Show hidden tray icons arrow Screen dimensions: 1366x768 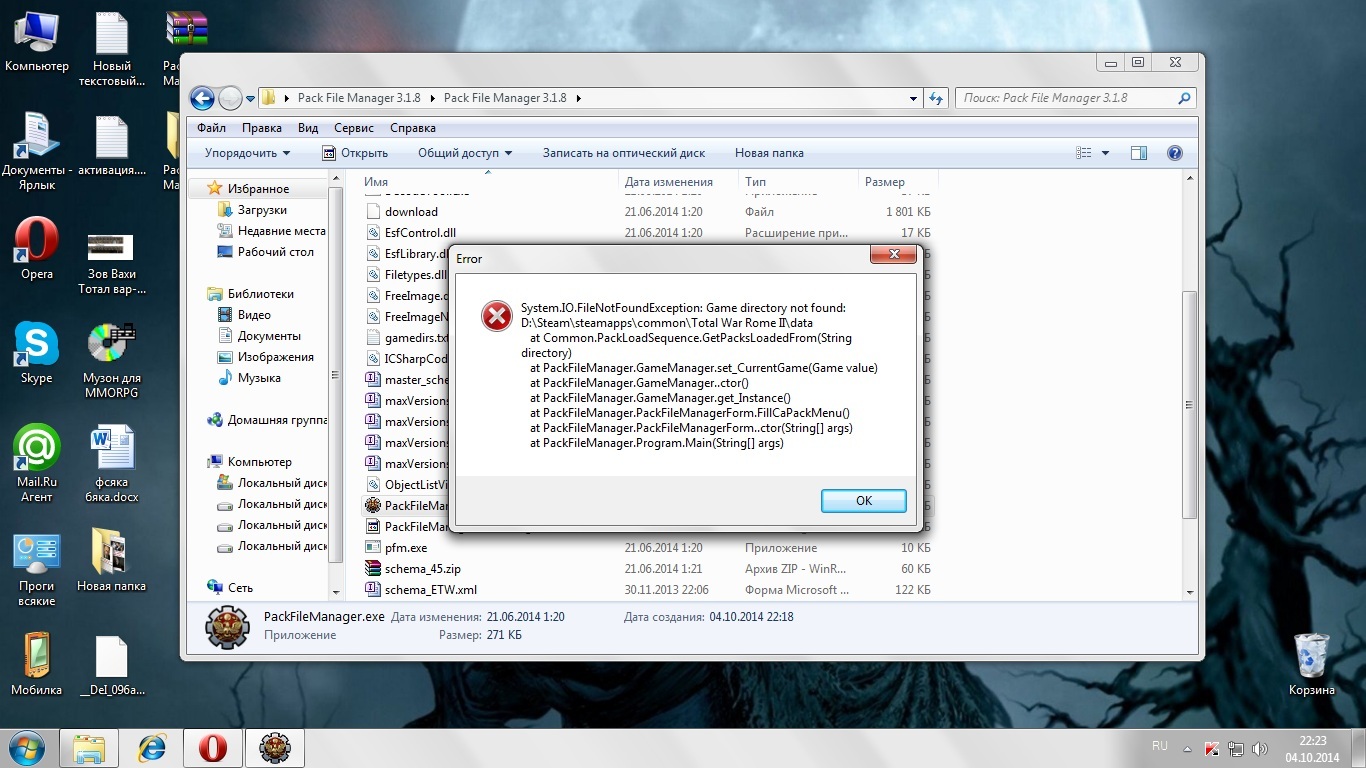(x=1188, y=748)
